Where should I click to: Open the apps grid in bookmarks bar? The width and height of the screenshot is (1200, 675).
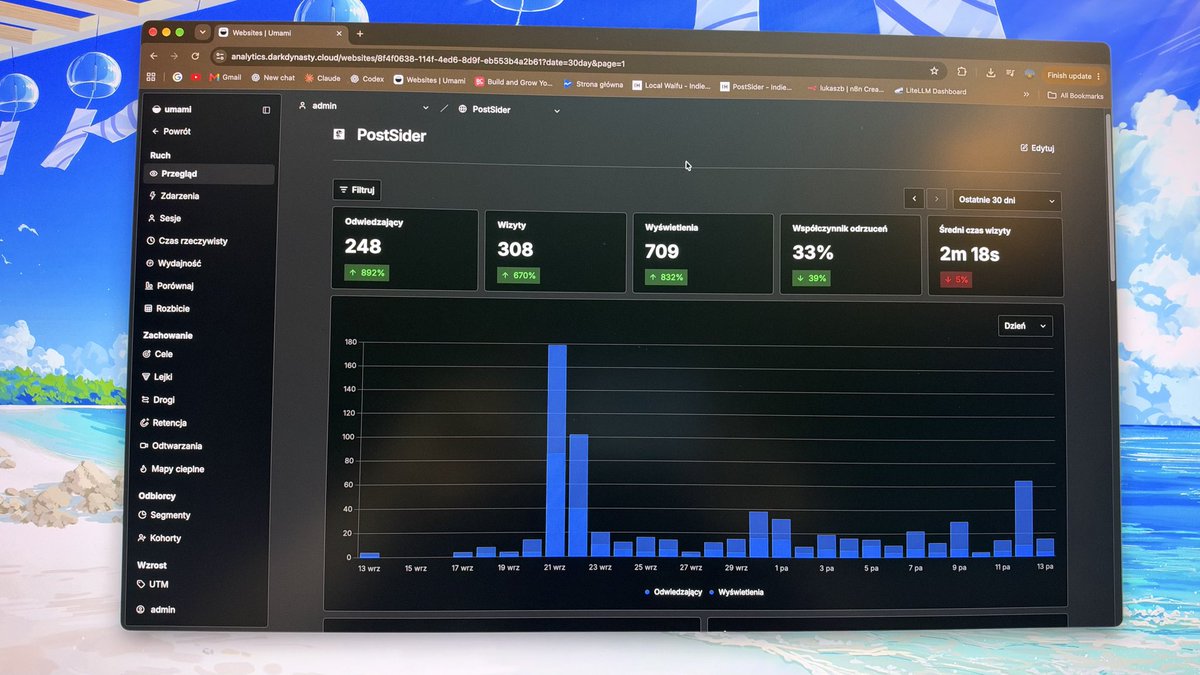pos(151,76)
